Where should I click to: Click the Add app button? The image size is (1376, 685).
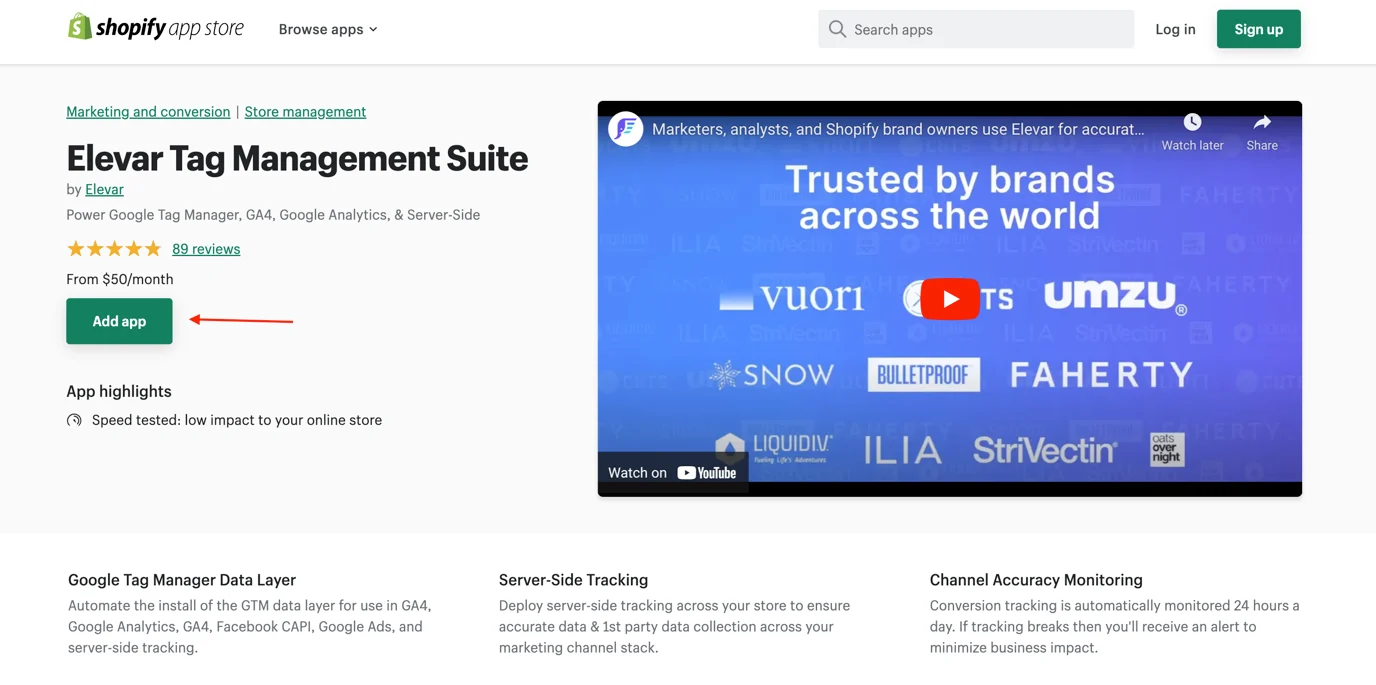point(119,321)
